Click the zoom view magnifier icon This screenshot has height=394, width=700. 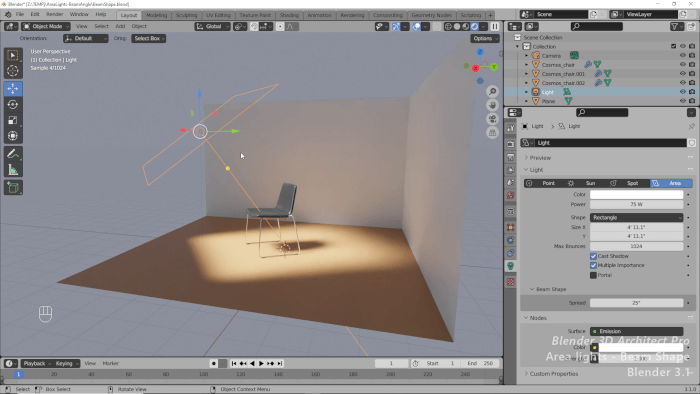[492, 91]
